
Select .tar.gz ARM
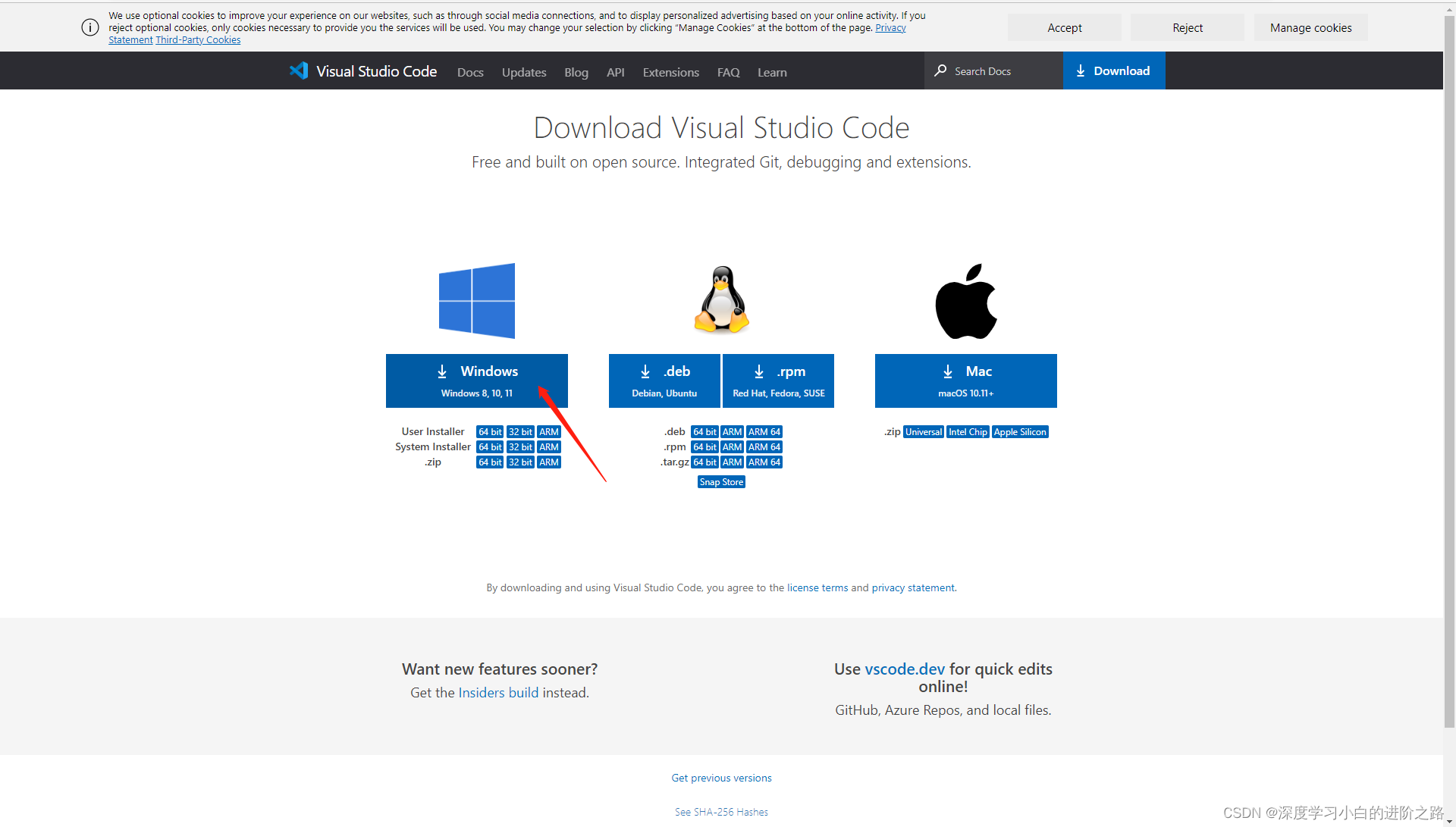coord(732,462)
